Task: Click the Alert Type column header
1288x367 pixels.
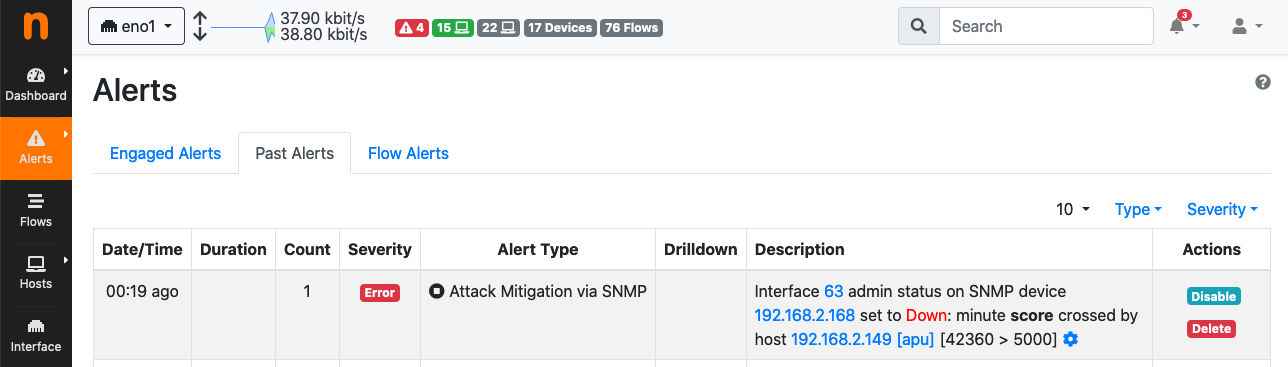Action: click(538, 249)
